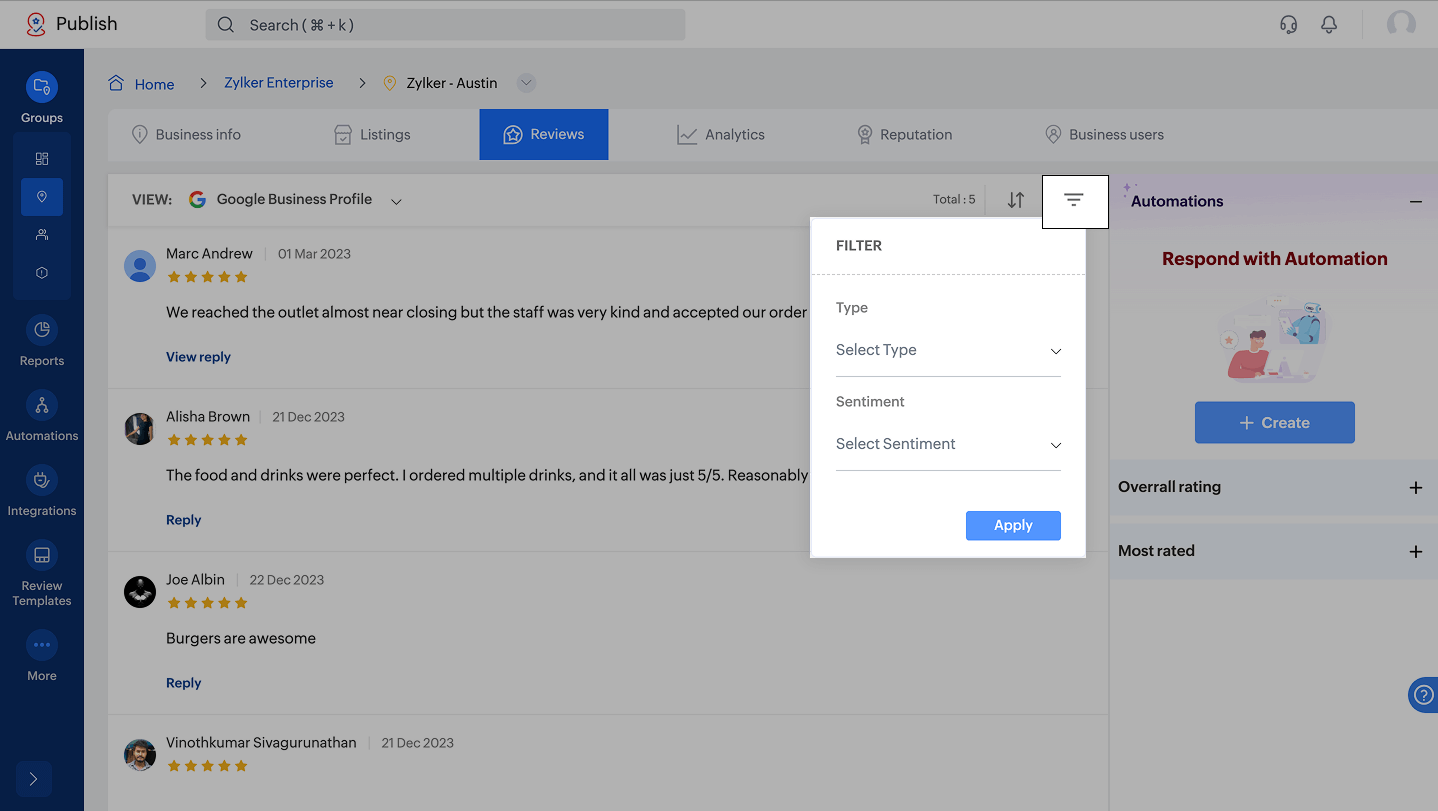This screenshot has width=1438, height=811.
Task: Open Zylker Enterprise breadcrumb
Action: point(279,83)
